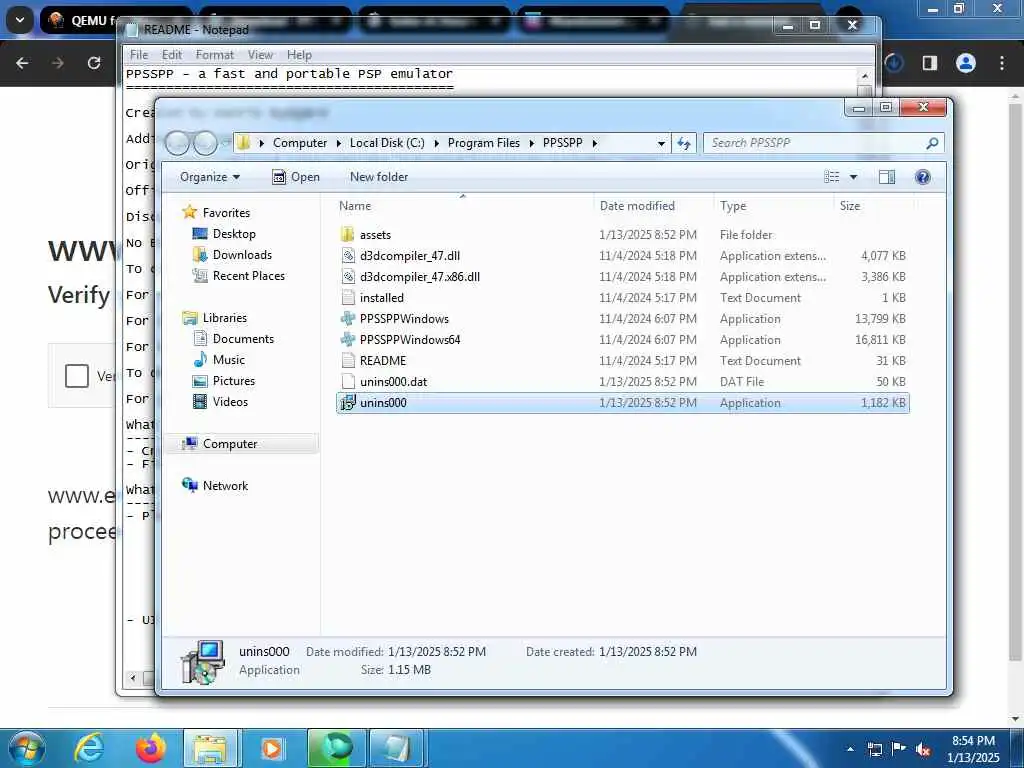This screenshot has width=1024, height=768.
Task: Click the muted volume tray icon
Action: 923,749
